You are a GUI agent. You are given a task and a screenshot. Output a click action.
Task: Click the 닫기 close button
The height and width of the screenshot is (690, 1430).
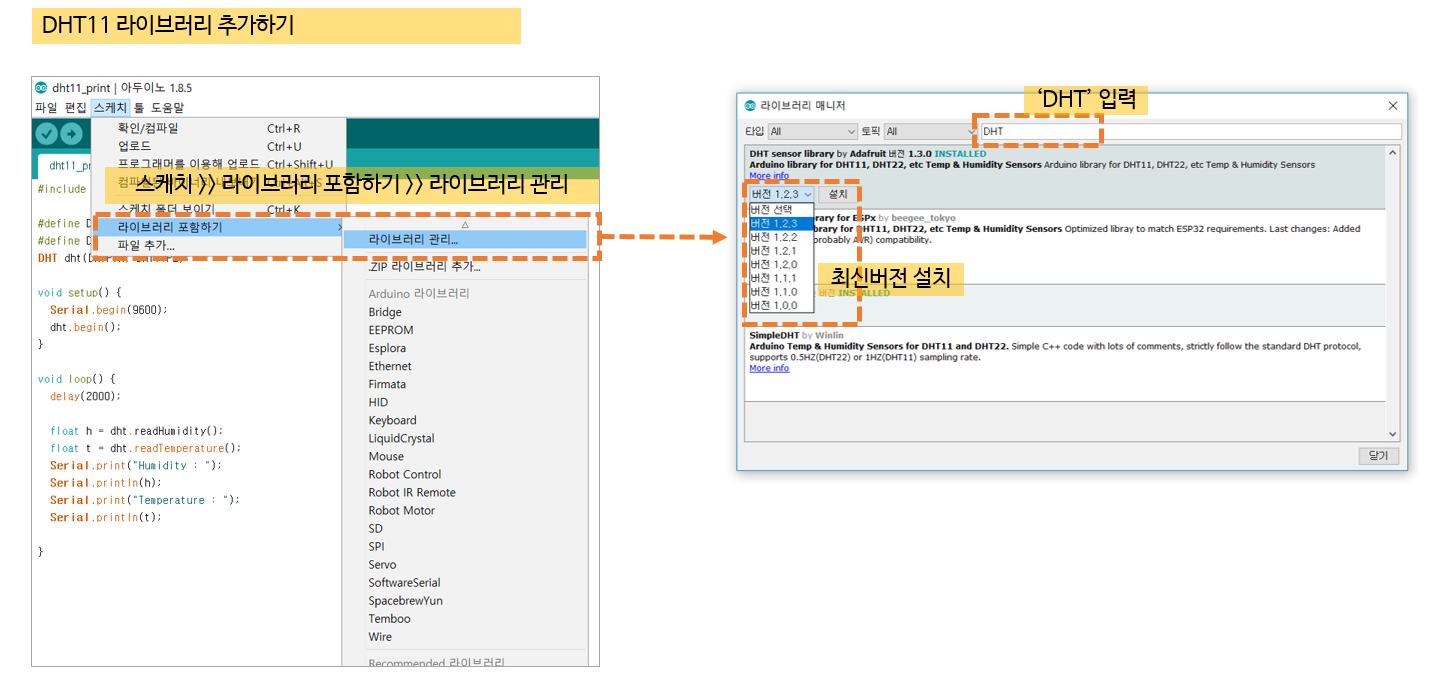coord(1379,456)
